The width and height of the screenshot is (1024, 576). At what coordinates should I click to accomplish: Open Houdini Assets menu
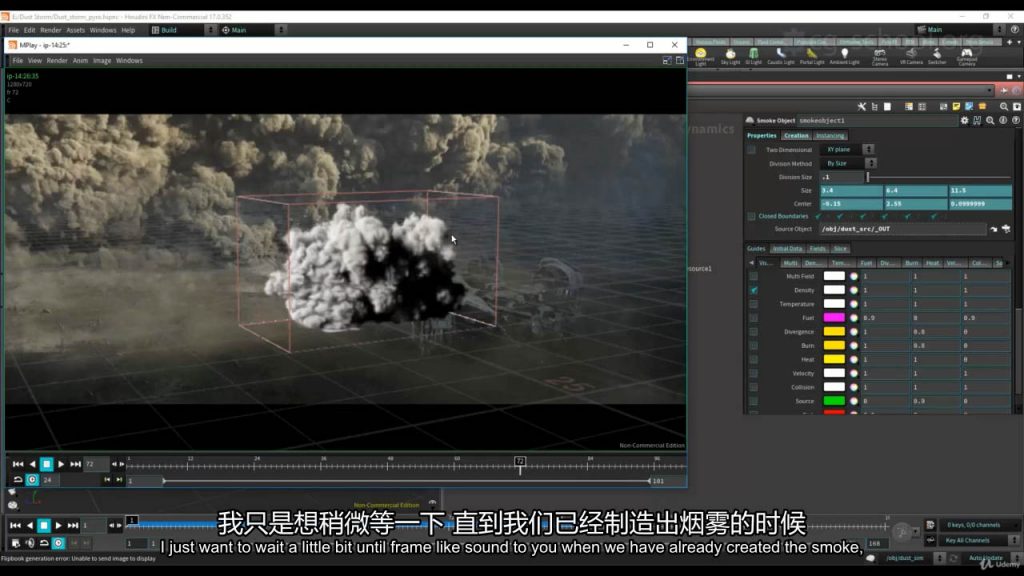75,30
